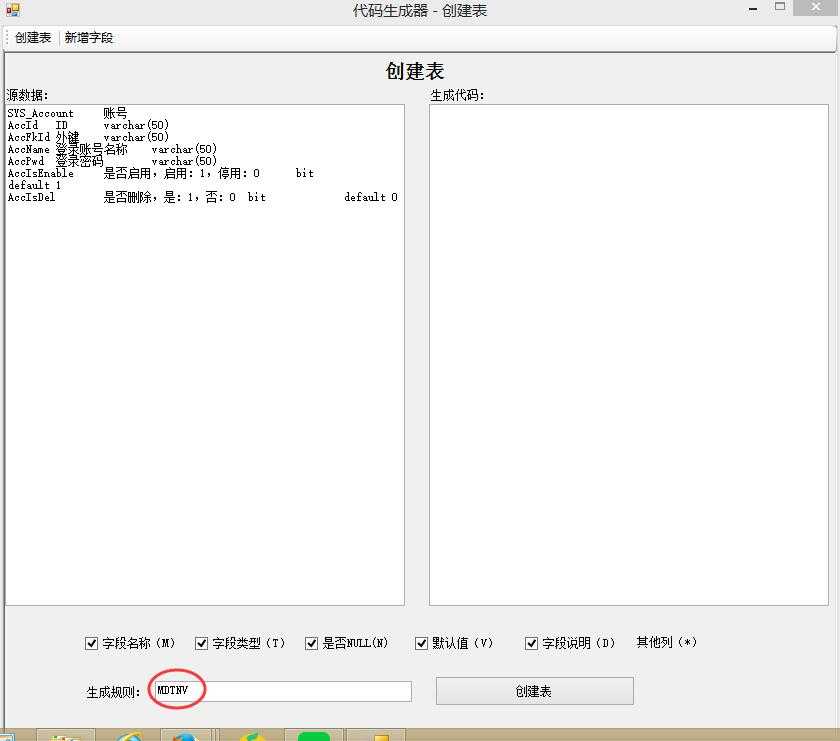Click the 创建表 button at bottom

coord(535,691)
